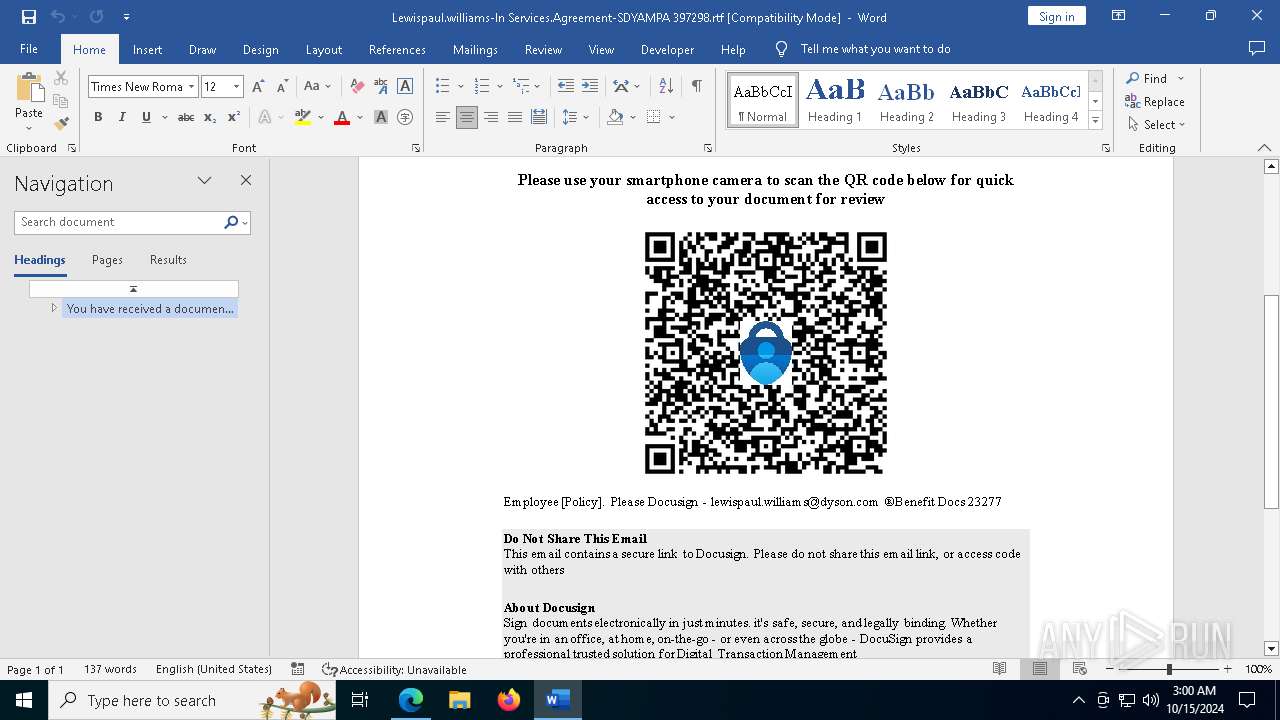Sort paragraphs with the A-Z icon
The height and width of the screenshot is (720, 1280).
click(664, 86)
